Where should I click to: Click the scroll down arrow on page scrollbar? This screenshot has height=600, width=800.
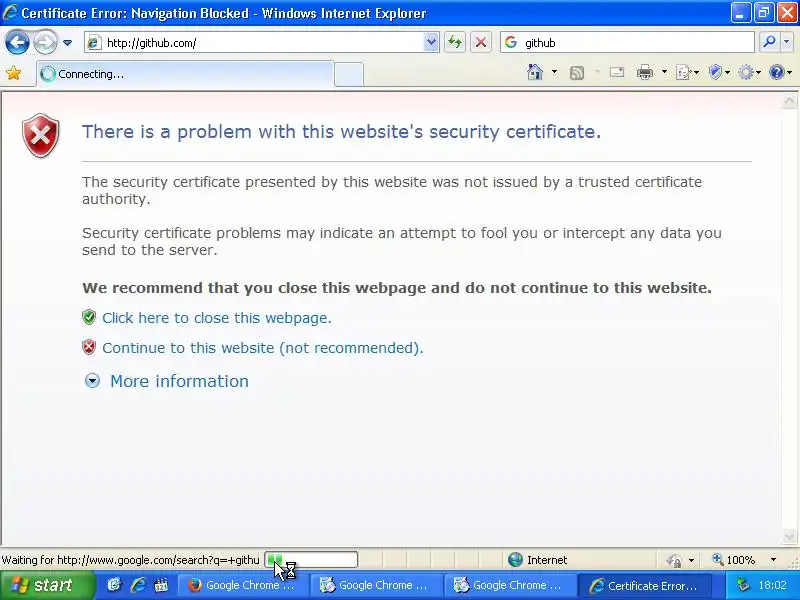click(x=789, y=536)
